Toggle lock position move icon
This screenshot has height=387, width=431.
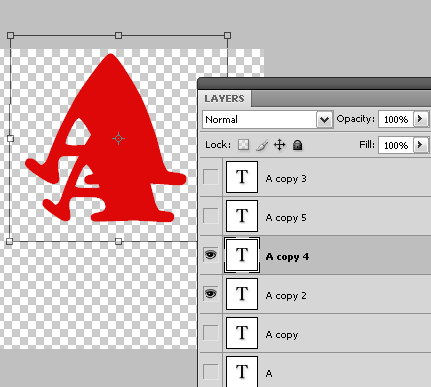click(x=279, y=145)
